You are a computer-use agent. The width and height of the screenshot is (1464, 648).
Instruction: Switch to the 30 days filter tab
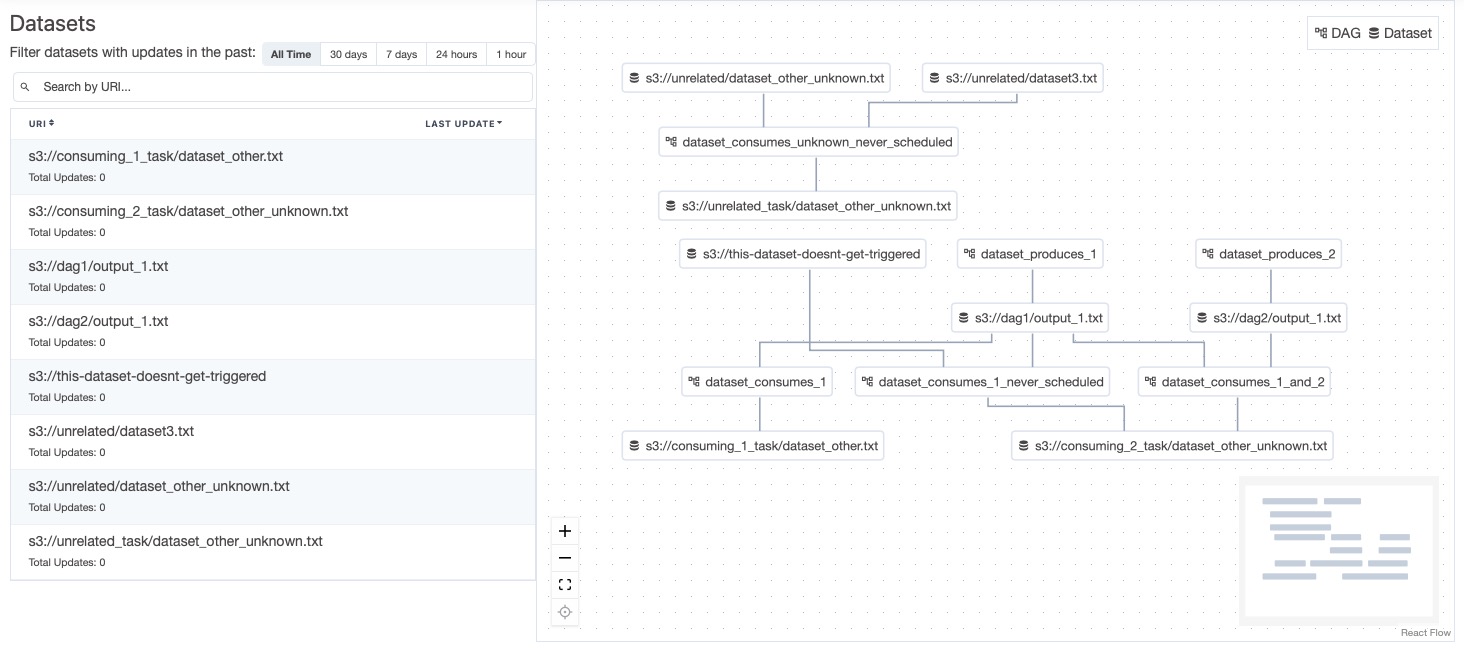[348, 54]
